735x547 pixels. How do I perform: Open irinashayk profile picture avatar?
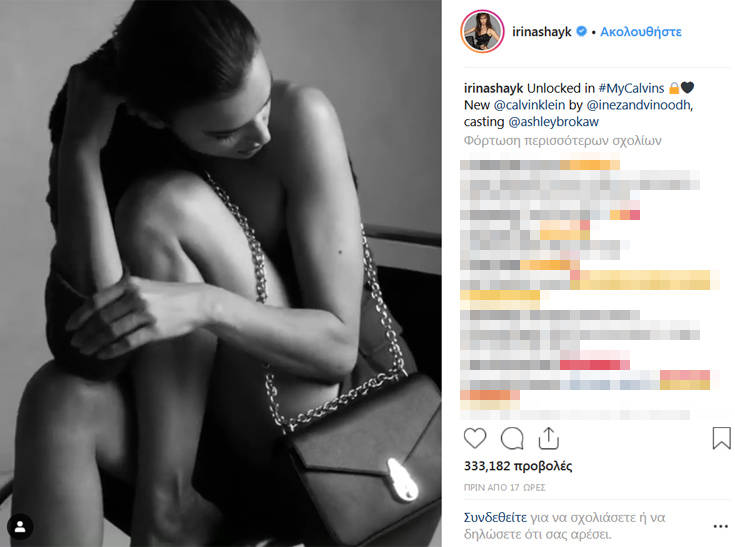pyautogui.click(x=482, y=31)
